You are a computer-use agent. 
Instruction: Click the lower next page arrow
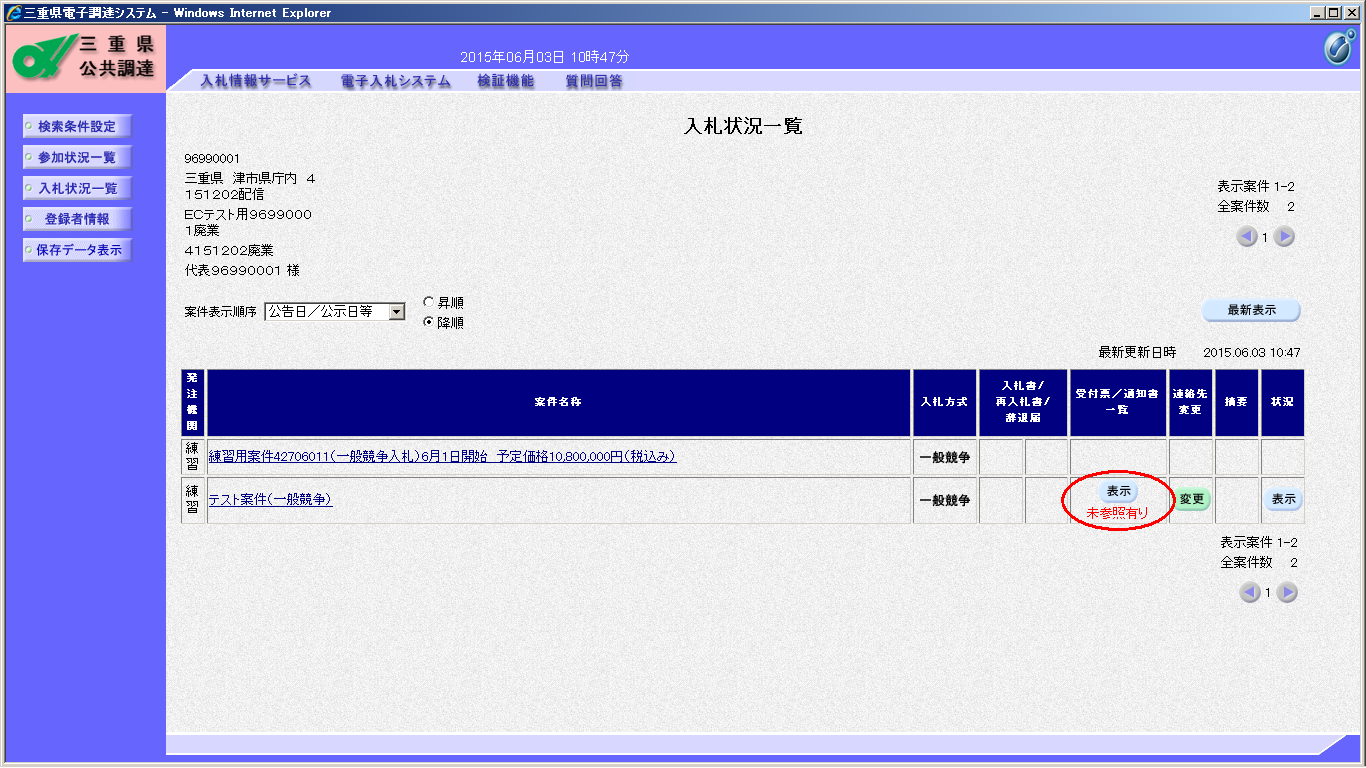tap(1288, 593)
